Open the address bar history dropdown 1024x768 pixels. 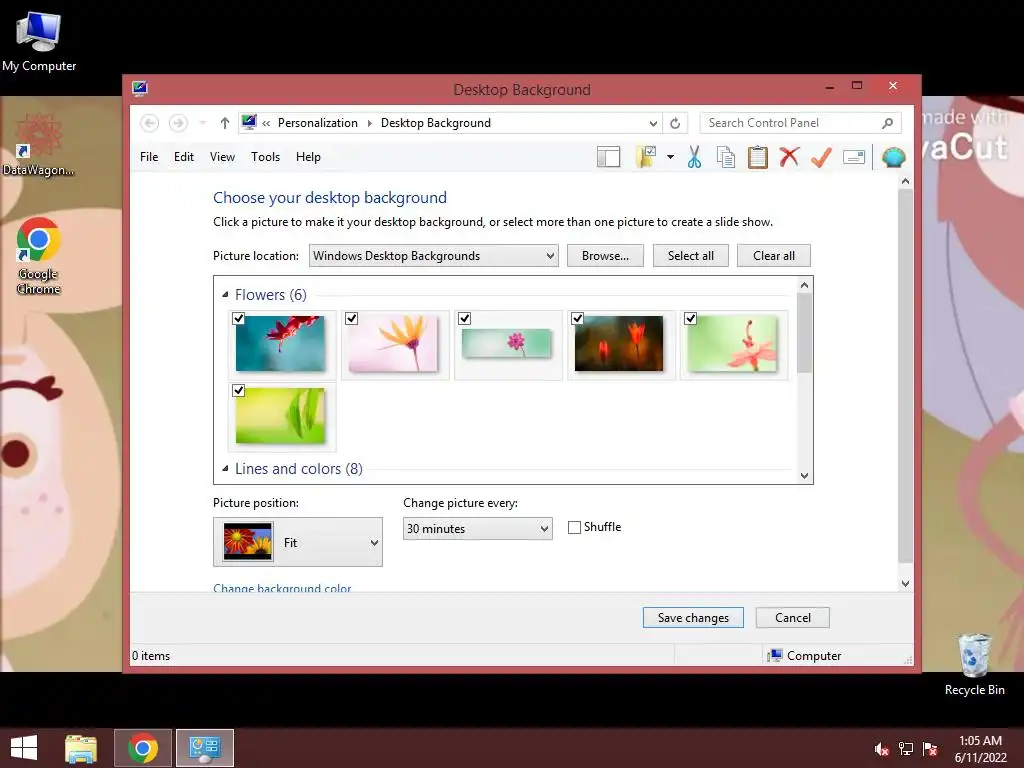(x=652, y=123)
